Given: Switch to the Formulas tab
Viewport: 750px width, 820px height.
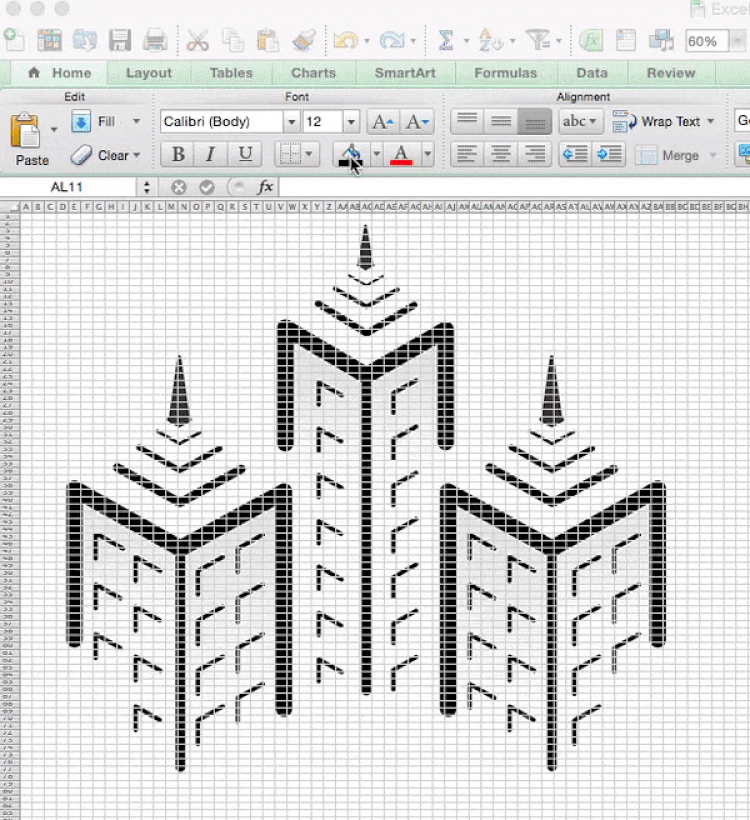Looking at the screenshot, I should 504,73.
